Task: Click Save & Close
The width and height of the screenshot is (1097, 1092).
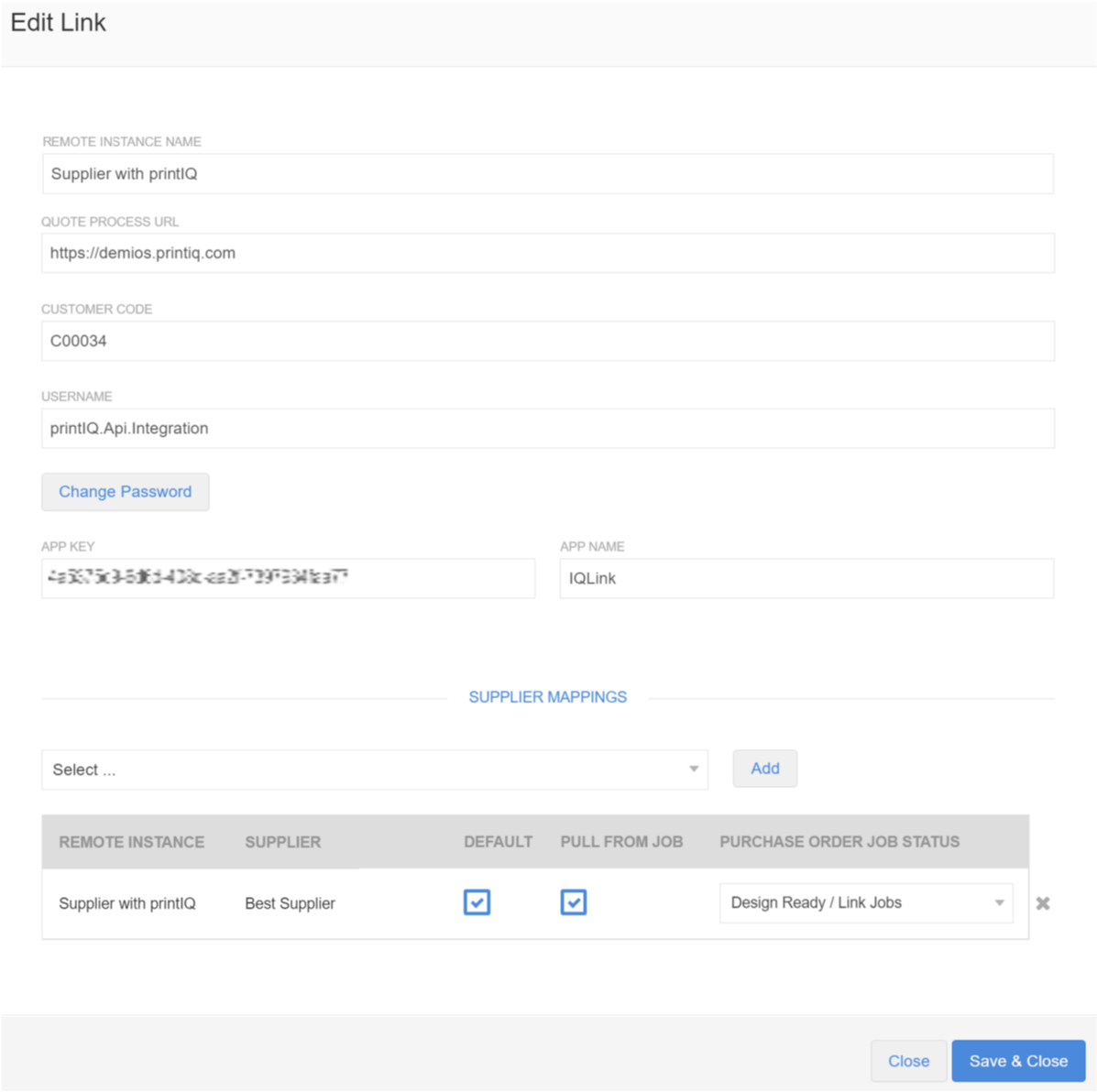Action: click(1018, 1061)
